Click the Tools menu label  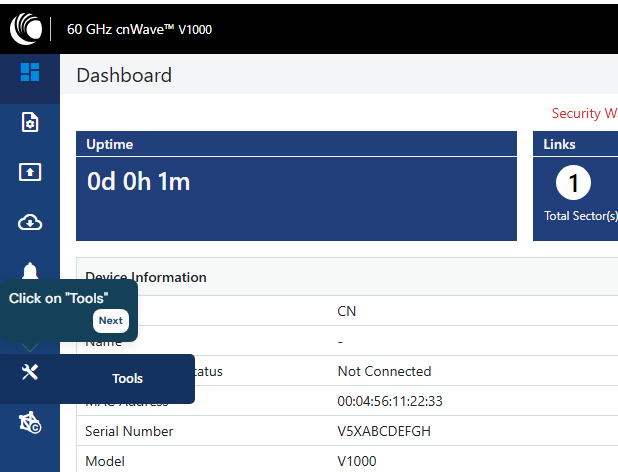tap(127, 379)
